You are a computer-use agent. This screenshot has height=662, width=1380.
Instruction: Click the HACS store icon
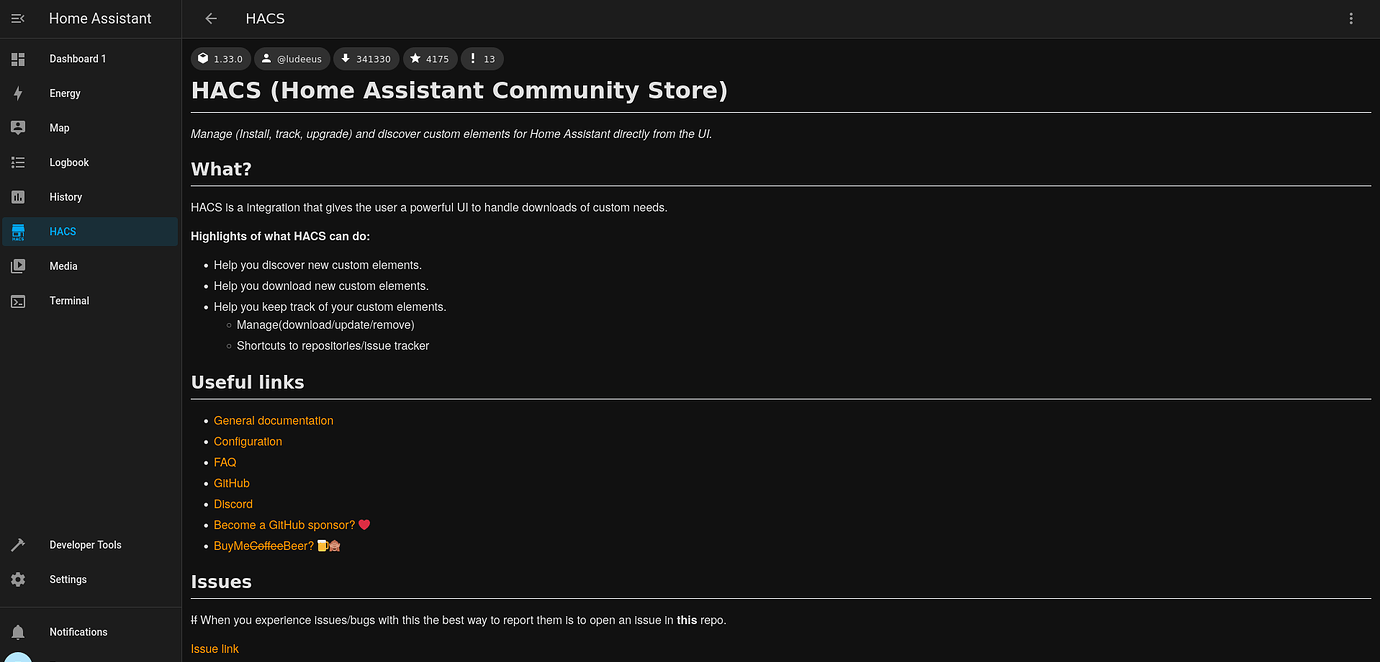coord(17,232)
